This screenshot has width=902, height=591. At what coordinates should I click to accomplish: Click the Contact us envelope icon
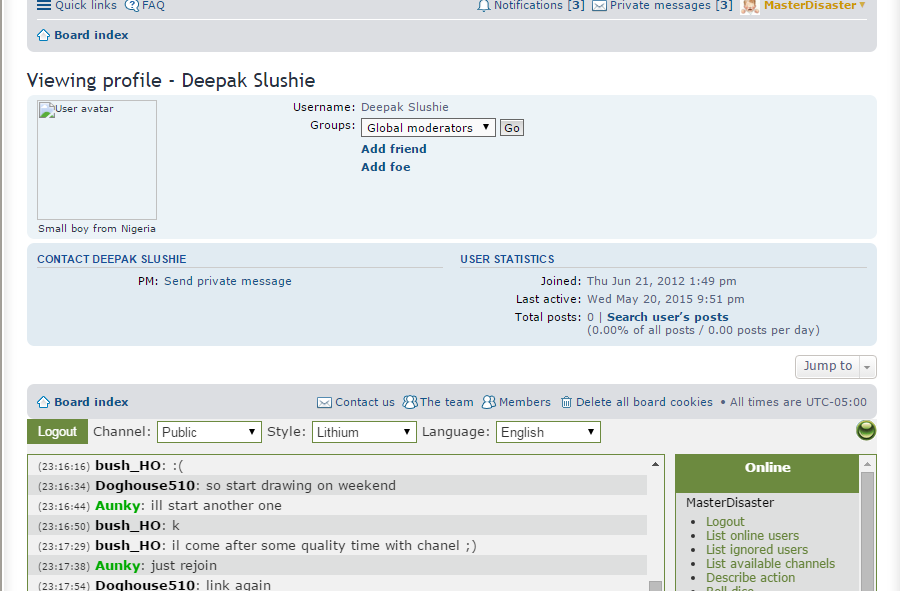pos(324,403)
